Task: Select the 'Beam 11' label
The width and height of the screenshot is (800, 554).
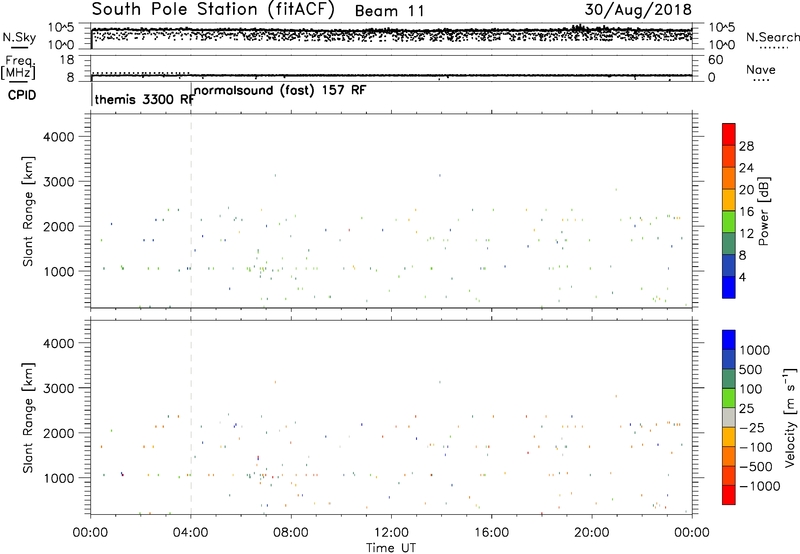Action: 389,11
